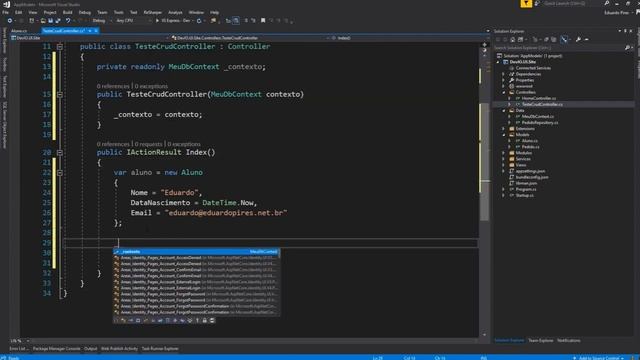Viewport: 640px width, 360px height.
Task: Click the Solution Explorer Properties wrench icon
Action: (x=578, y=40)
